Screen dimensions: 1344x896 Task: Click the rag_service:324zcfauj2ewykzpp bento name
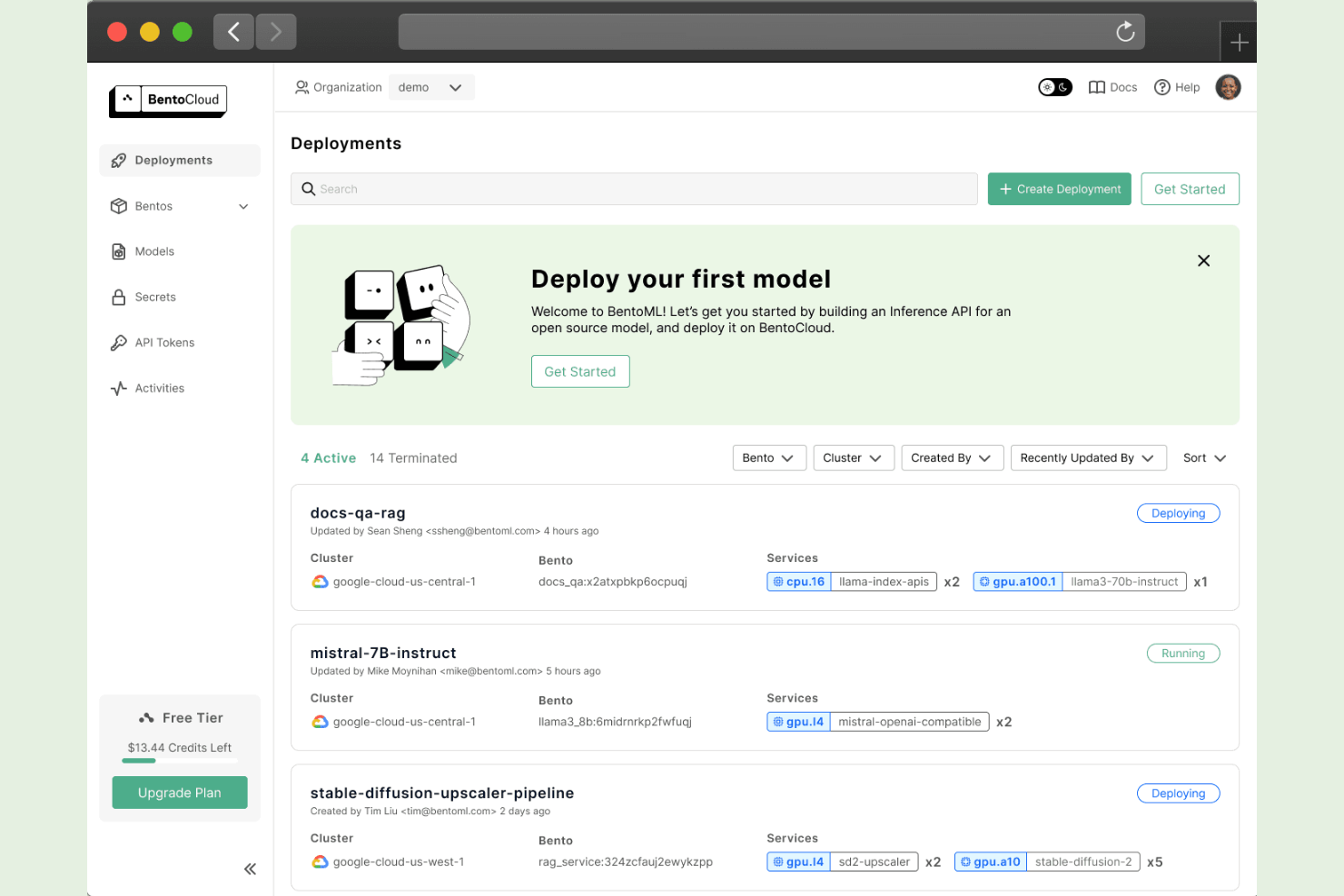click(626, 862)
